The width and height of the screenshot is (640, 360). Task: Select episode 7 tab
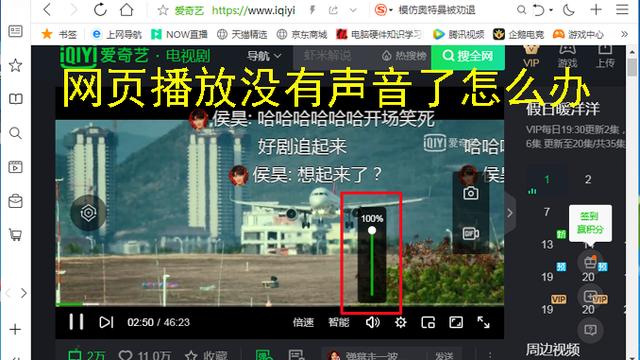coord(547,212)
